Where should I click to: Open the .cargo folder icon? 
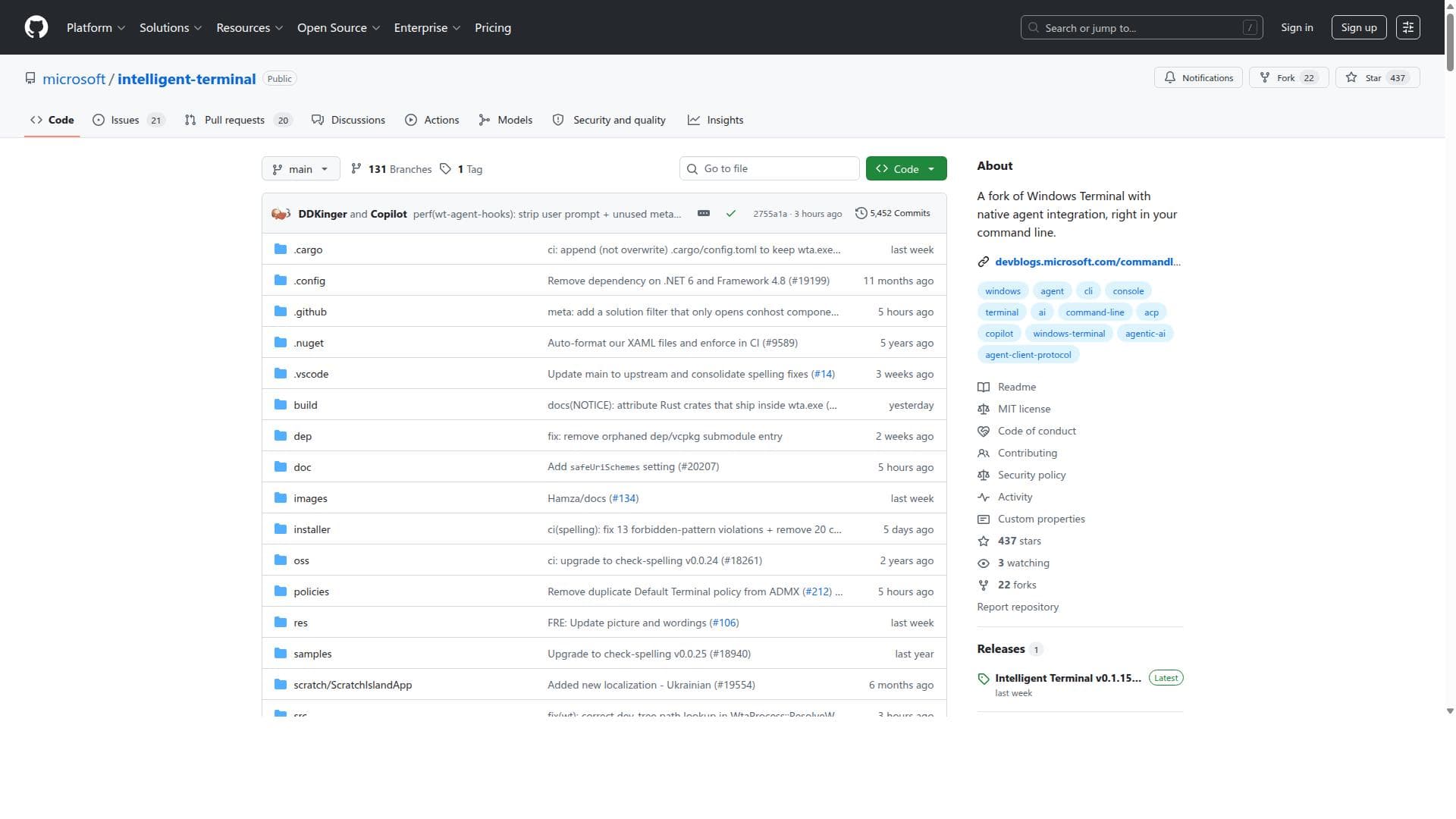[x=281, y=249]
